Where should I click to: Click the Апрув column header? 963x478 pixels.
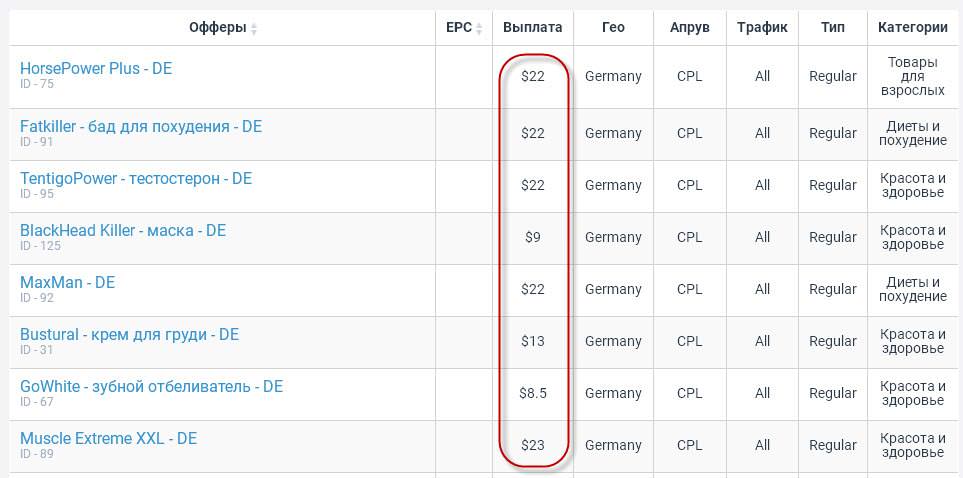point(690,28)
